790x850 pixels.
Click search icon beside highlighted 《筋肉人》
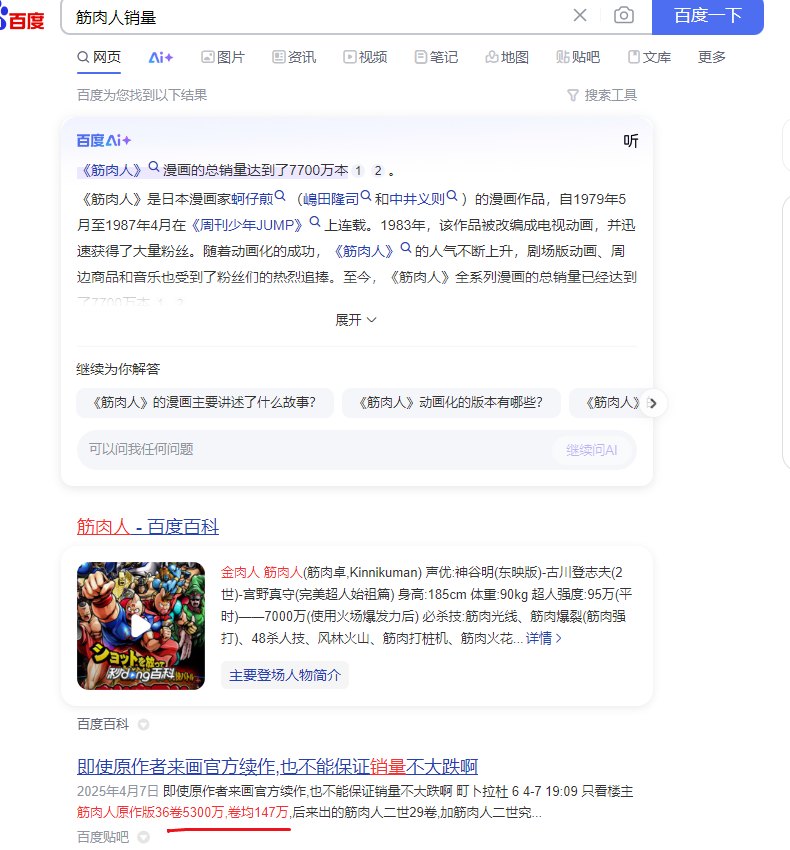coord(154,167)
